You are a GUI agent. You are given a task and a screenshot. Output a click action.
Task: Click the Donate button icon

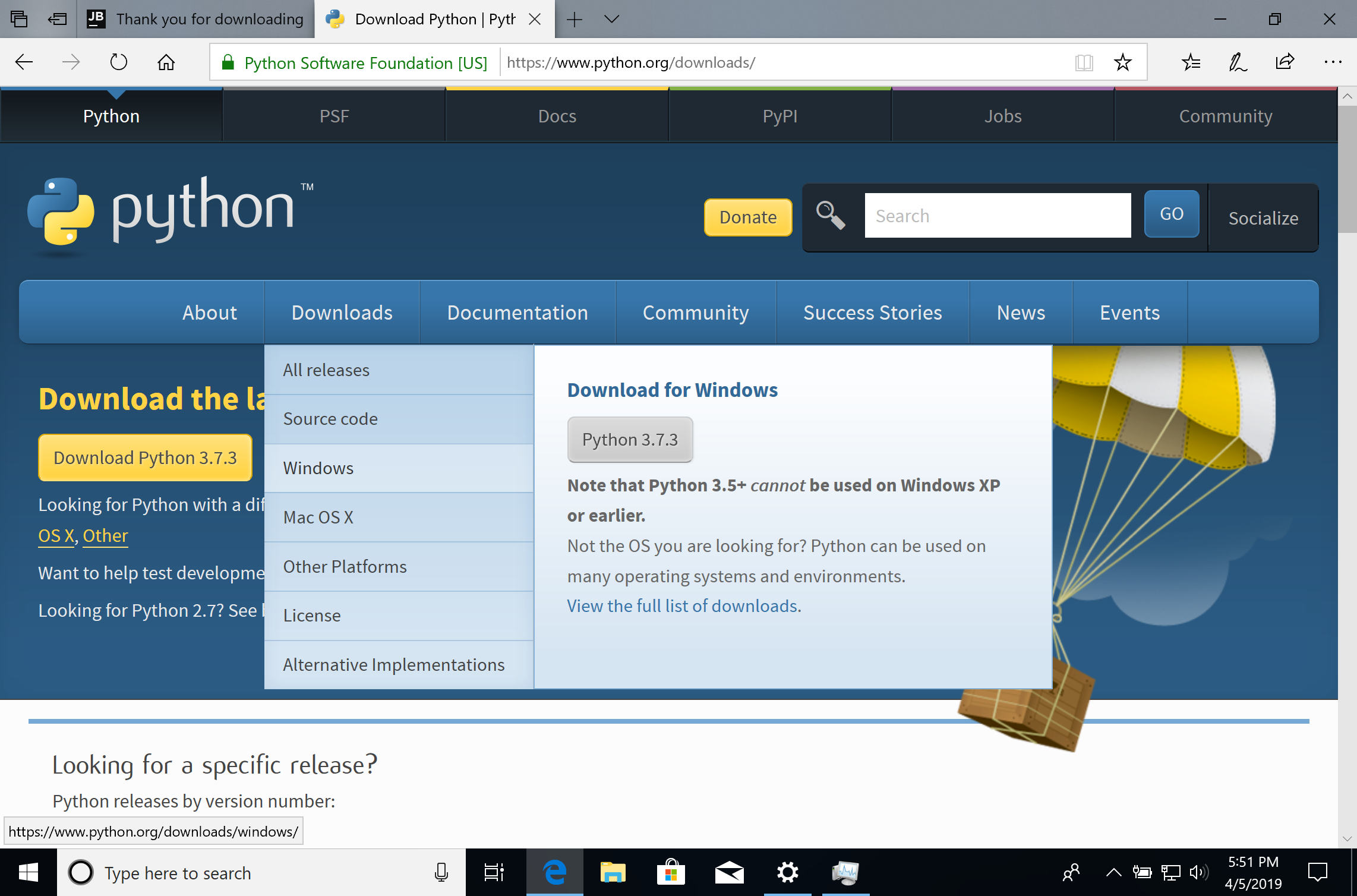[x=747, y=216]
